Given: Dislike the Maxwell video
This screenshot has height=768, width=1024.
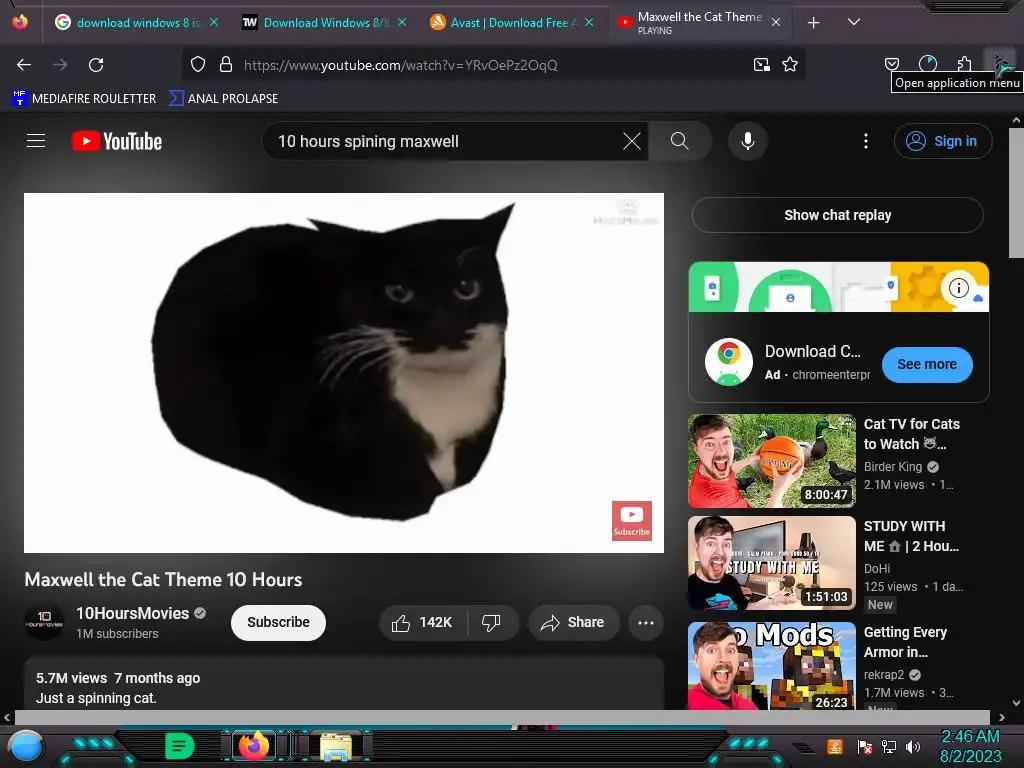Looking at the screenshot, I should pos(491,622).
